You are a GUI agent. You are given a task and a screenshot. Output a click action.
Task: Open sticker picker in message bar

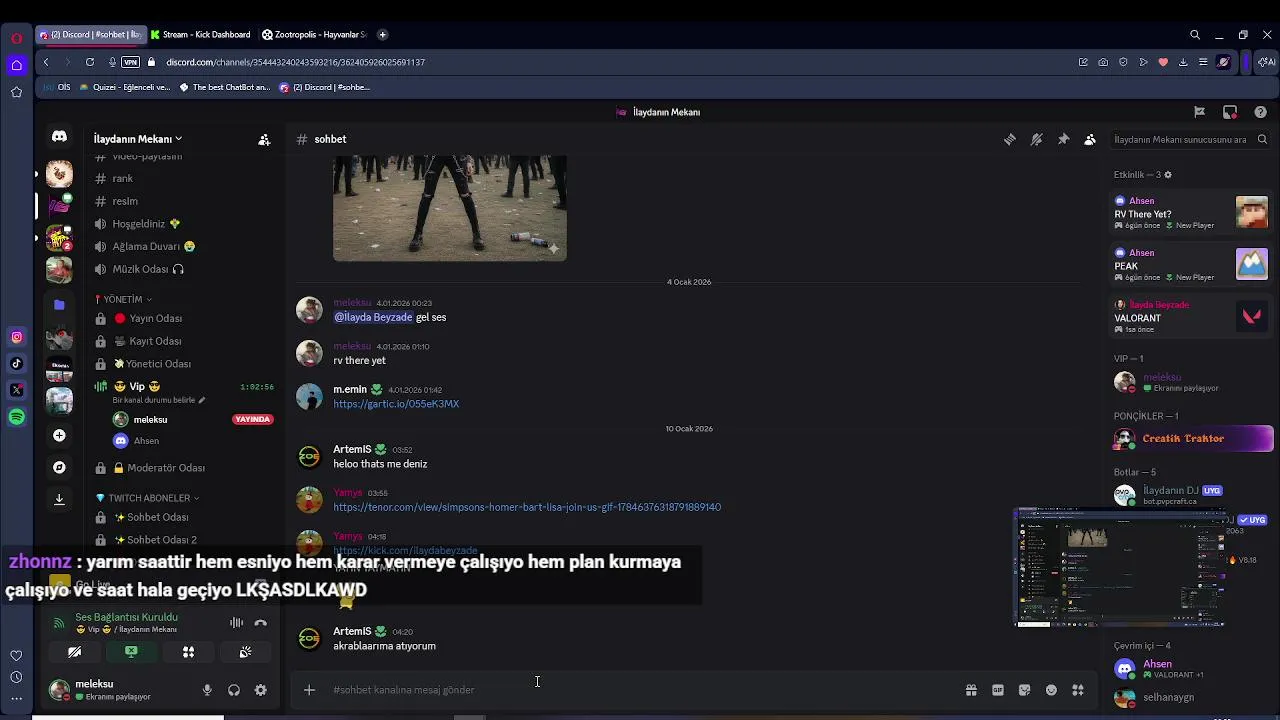click(1024, 690)
